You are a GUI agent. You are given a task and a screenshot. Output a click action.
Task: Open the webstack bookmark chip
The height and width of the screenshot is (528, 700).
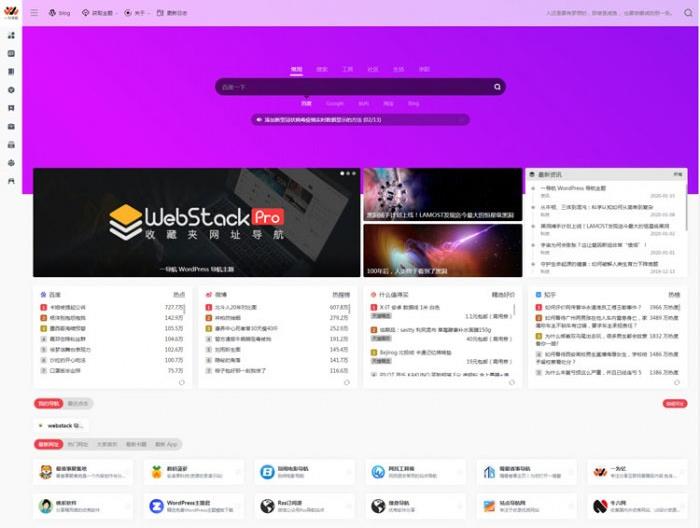coord(61,426)
